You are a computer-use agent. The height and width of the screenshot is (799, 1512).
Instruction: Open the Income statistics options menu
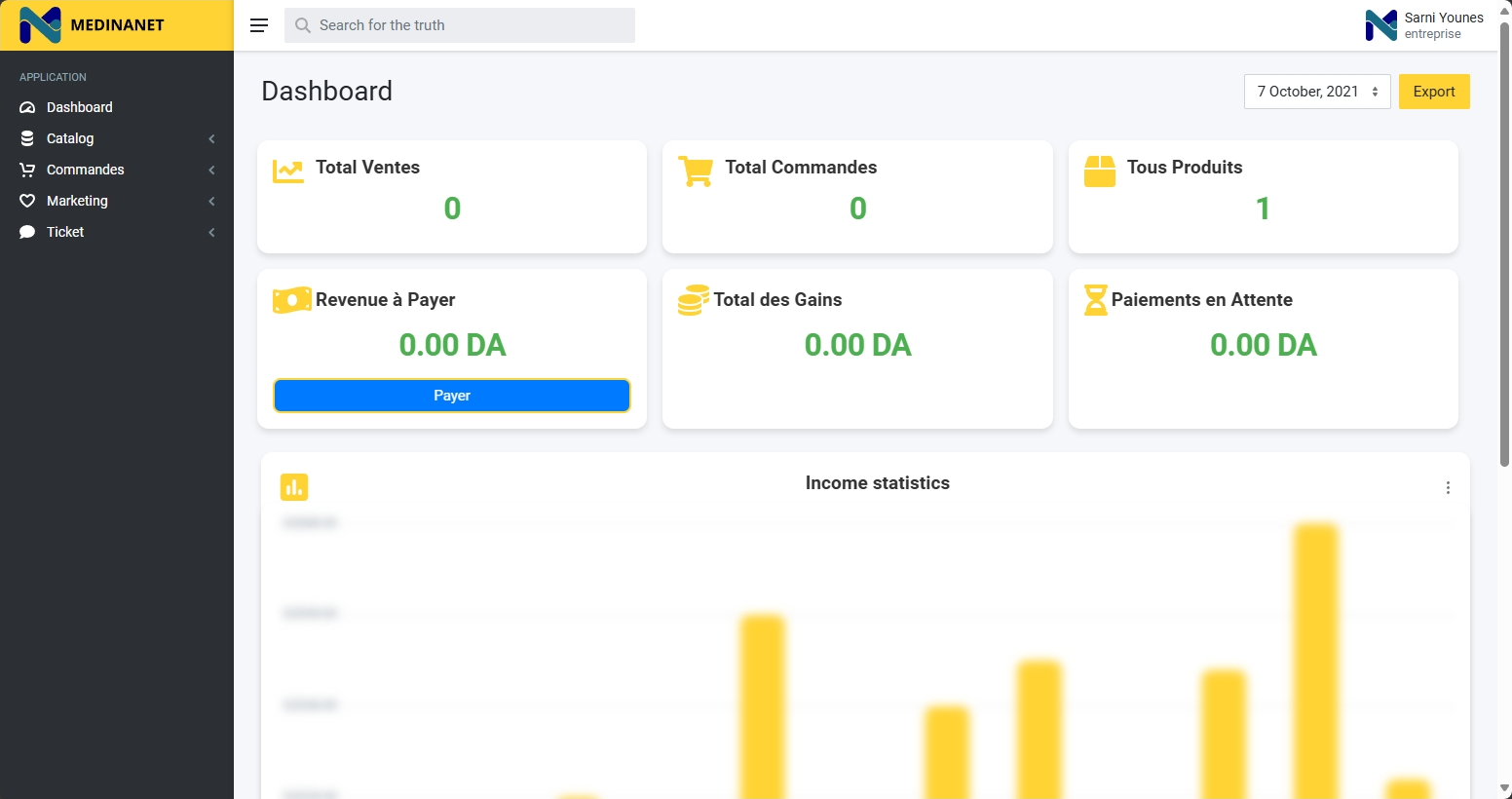pyautogui.click(x=1448, y=487)
